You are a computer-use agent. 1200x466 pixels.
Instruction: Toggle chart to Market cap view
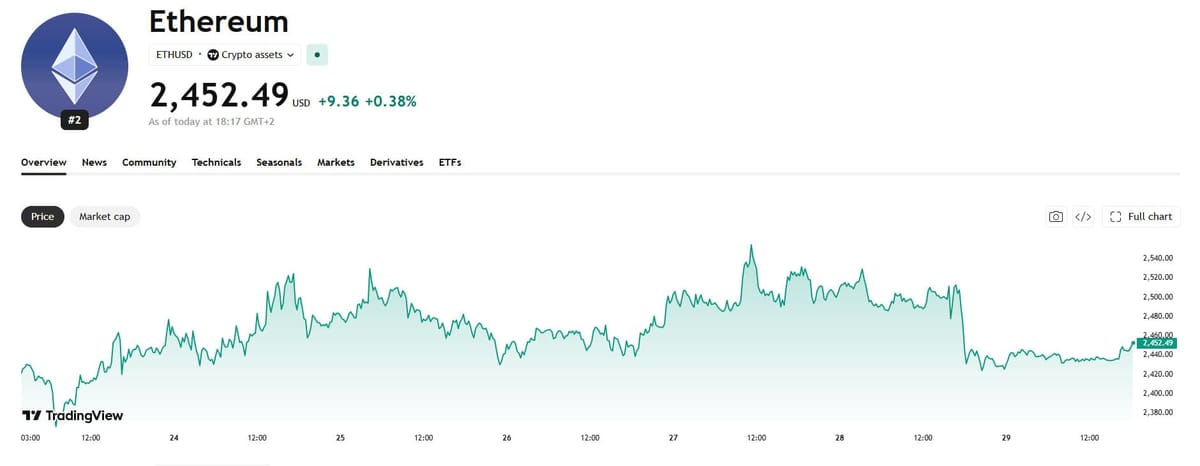coord(105,217)
